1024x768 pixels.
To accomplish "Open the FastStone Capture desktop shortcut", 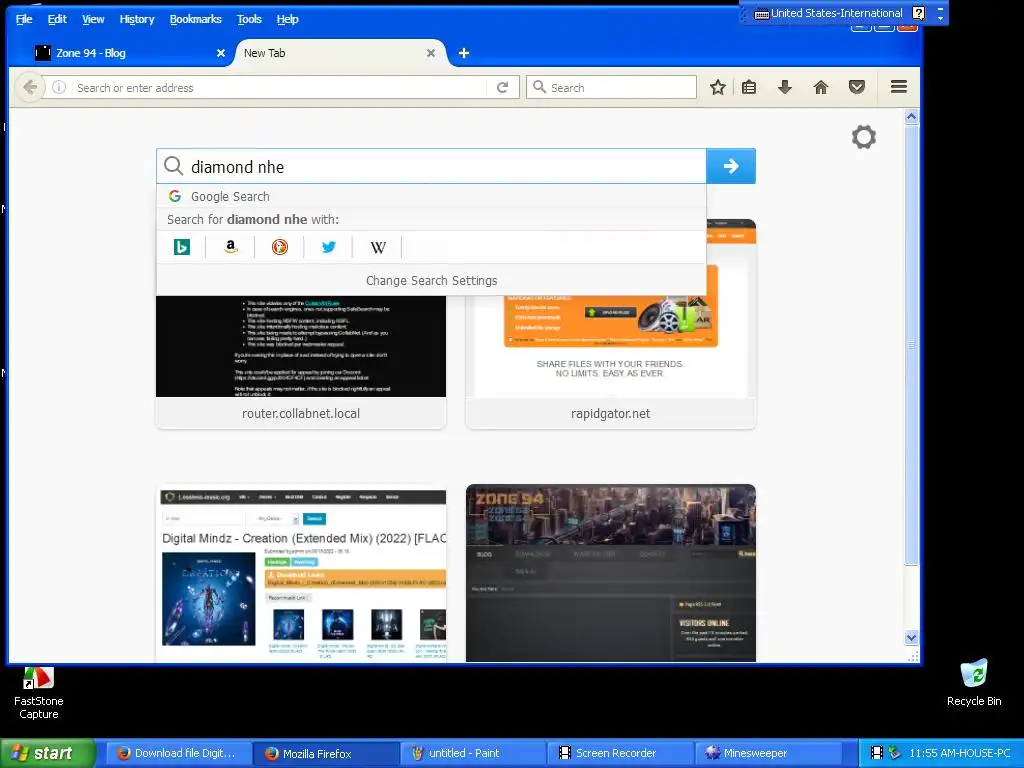I will pos(39,693).
